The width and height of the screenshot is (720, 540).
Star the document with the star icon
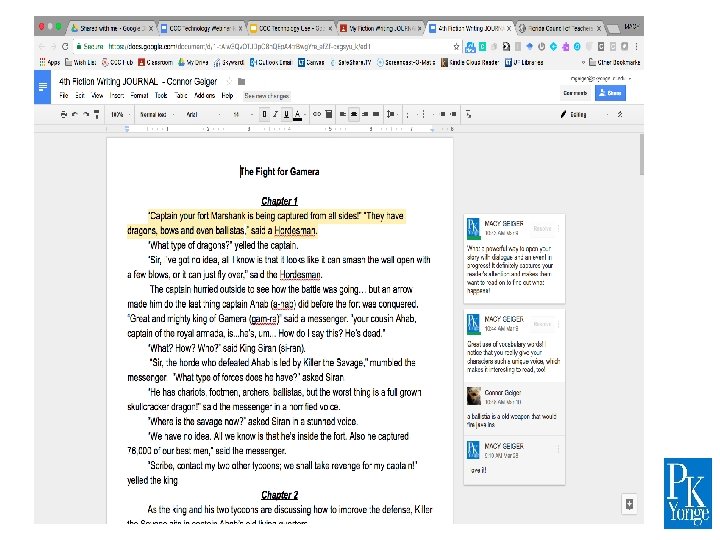point(229,82)
